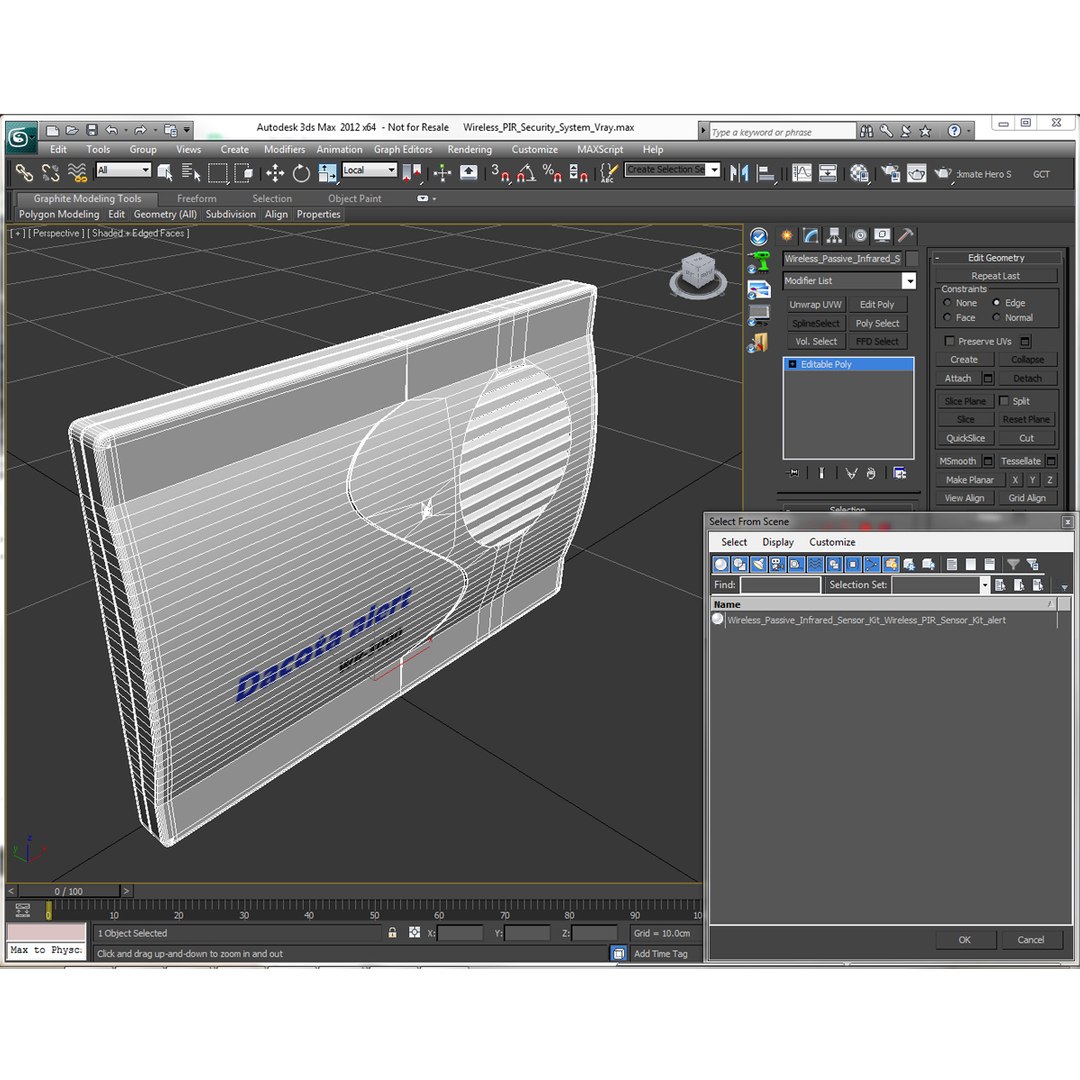Click the Select and Scale tool
1080x1080 pixels.
point(327,173)
